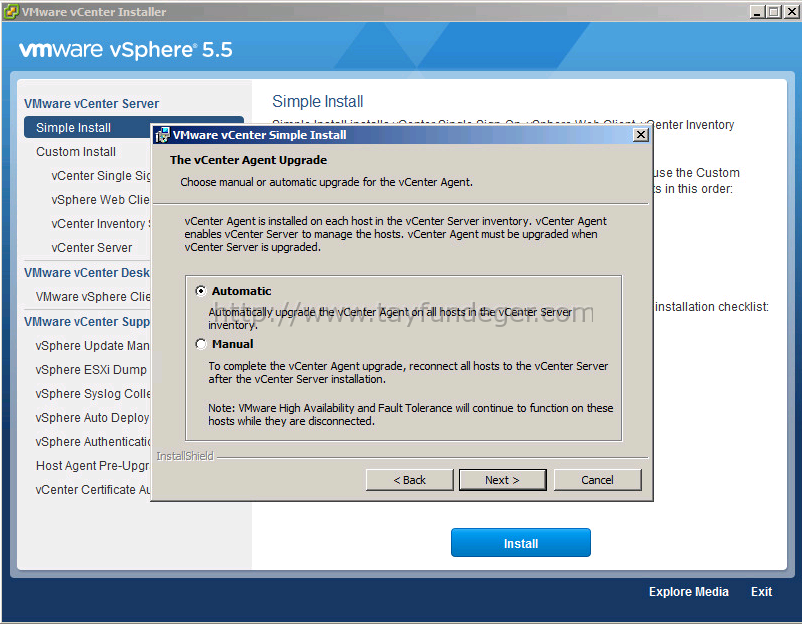Screen dimensions: 802x624
Task: Select vSphere Auto Deploy entry
Action: point(92,417)
